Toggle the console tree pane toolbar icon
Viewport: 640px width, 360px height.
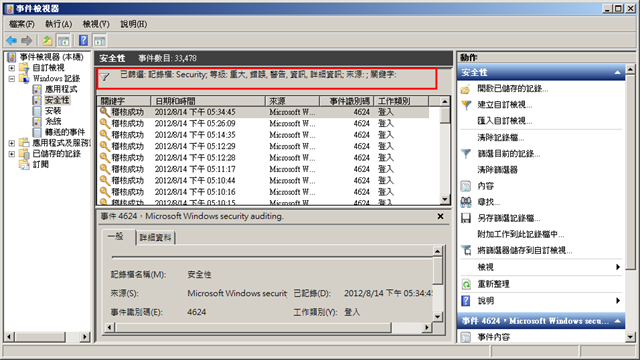63,40
